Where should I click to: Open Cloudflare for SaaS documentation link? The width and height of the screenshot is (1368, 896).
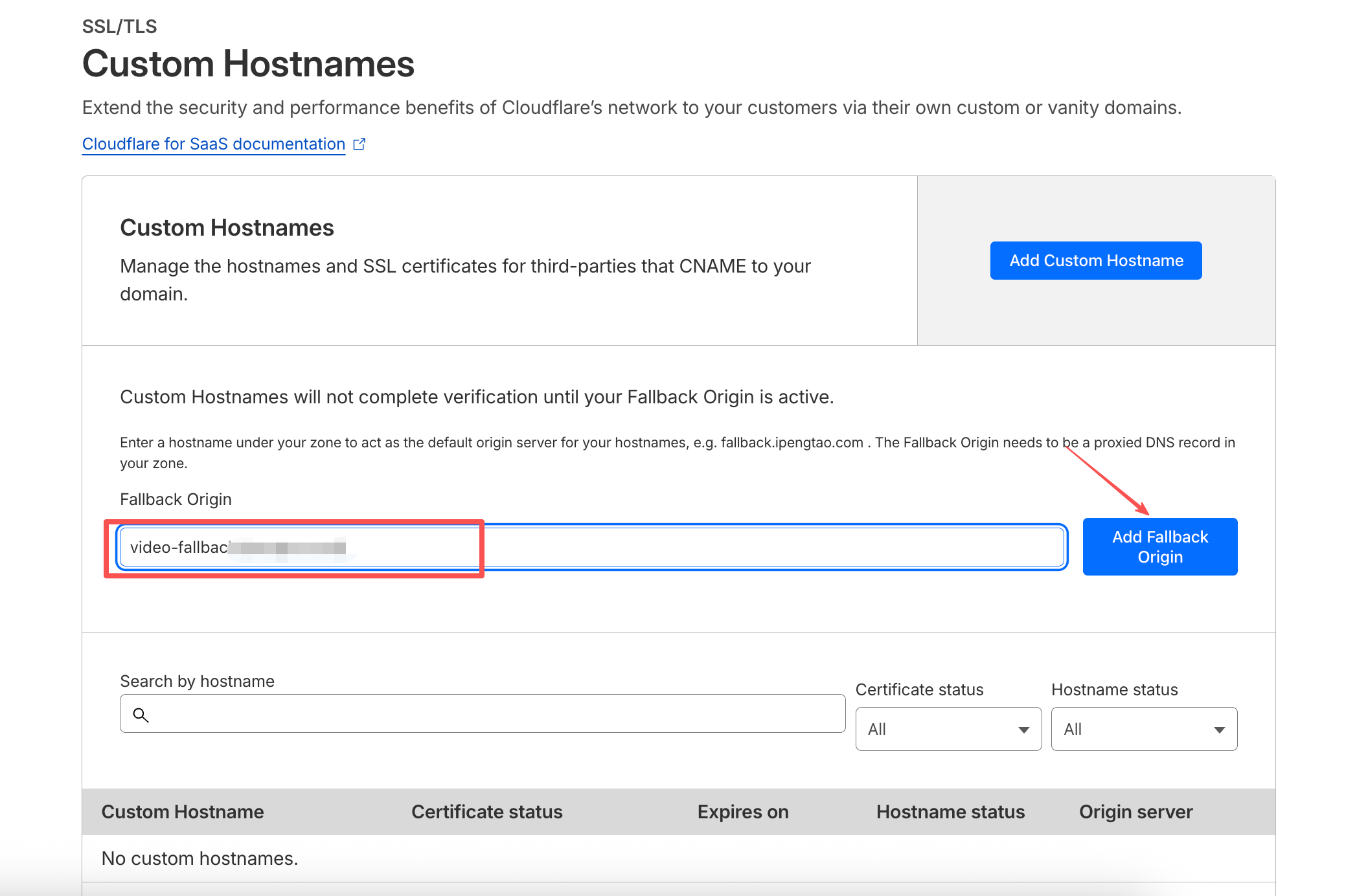[214, 144]
